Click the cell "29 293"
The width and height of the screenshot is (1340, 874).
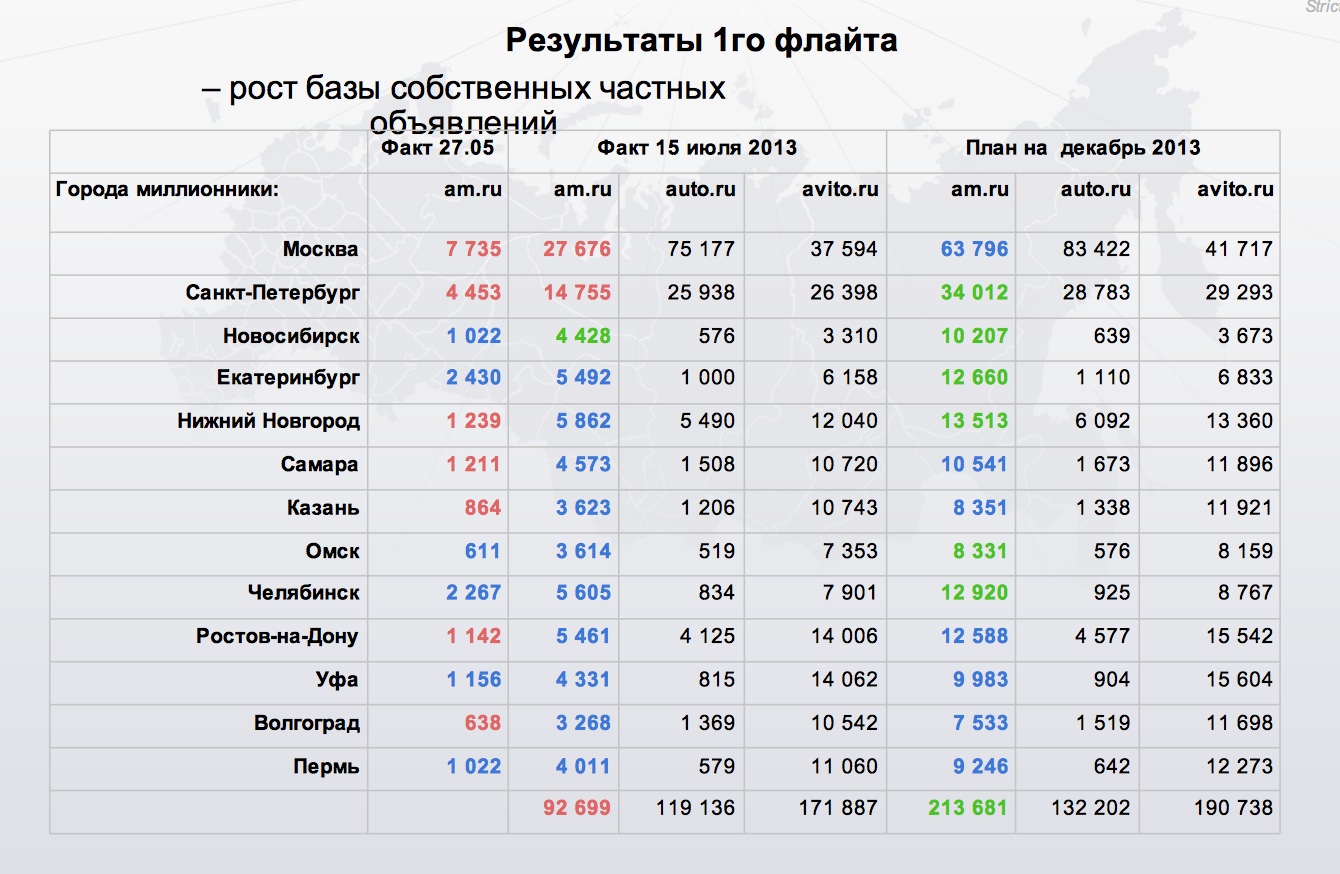tap(1240, 293)
